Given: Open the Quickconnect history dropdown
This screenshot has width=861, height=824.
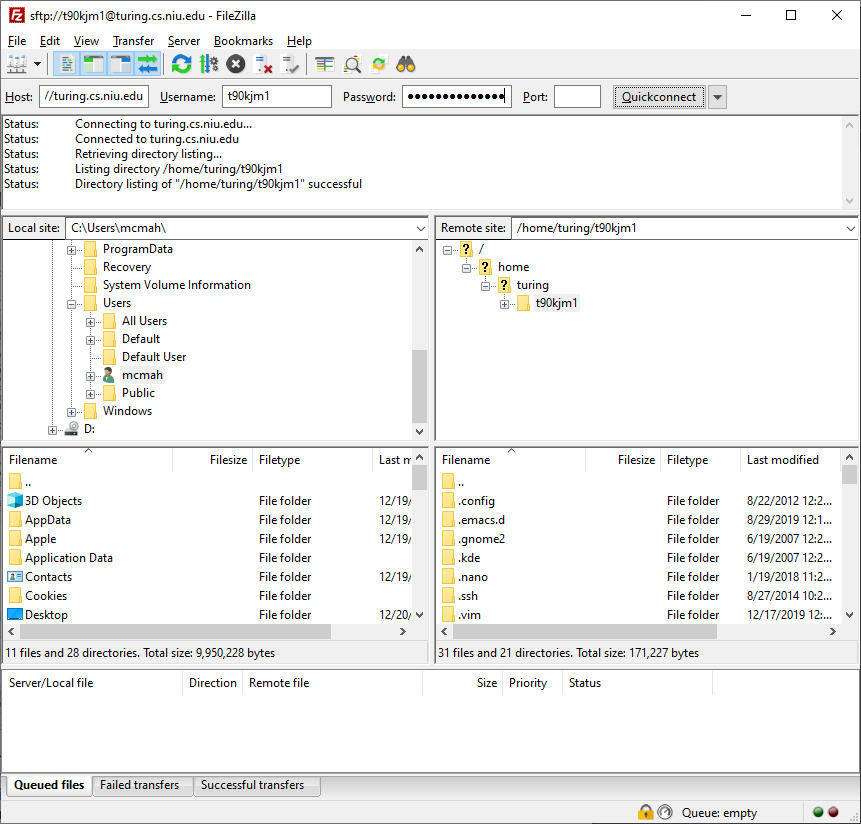Looking at the screenshot, I should pyautogui.click(x=717, y=97).
